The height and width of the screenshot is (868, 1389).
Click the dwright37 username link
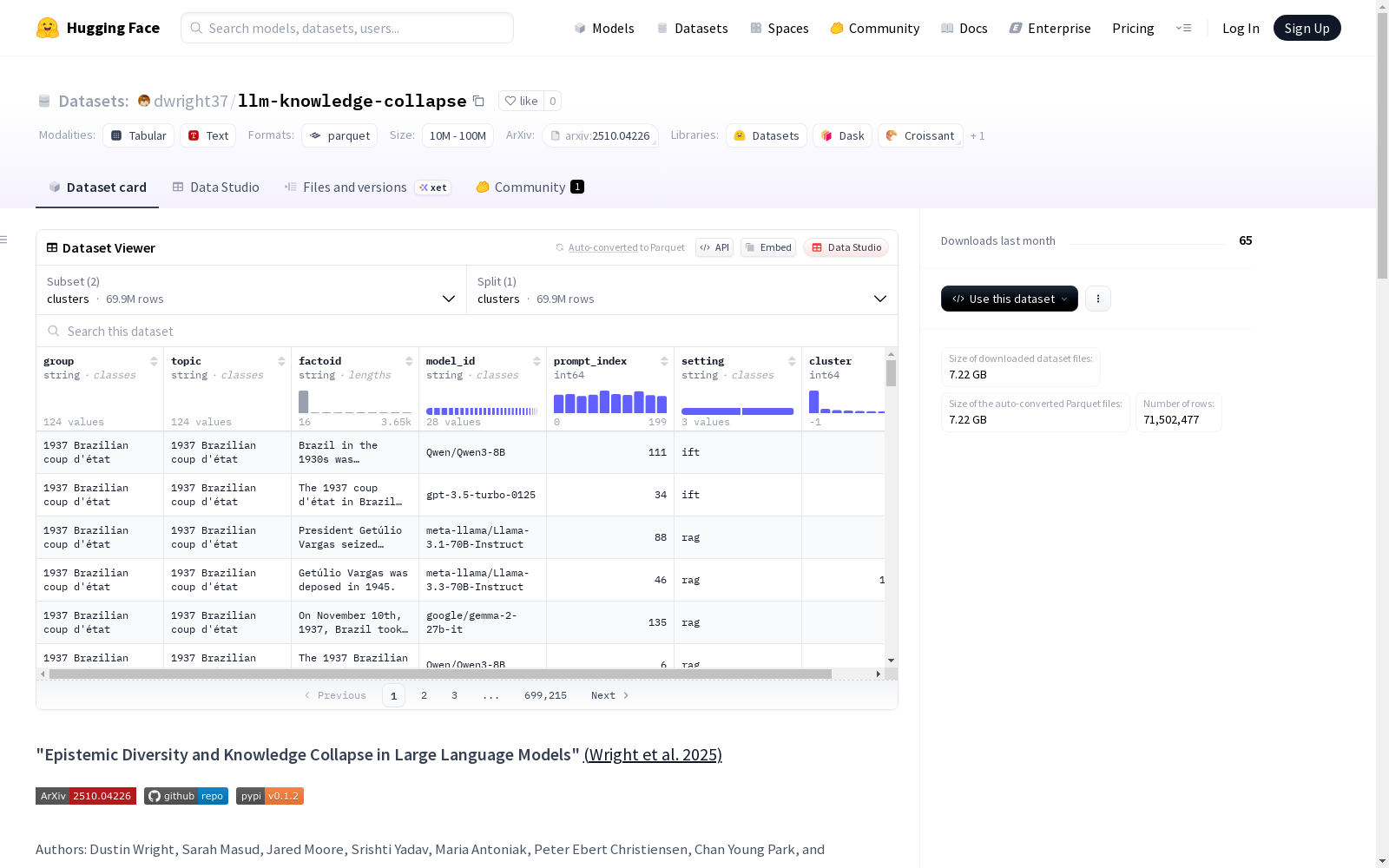tap(191, 101)
